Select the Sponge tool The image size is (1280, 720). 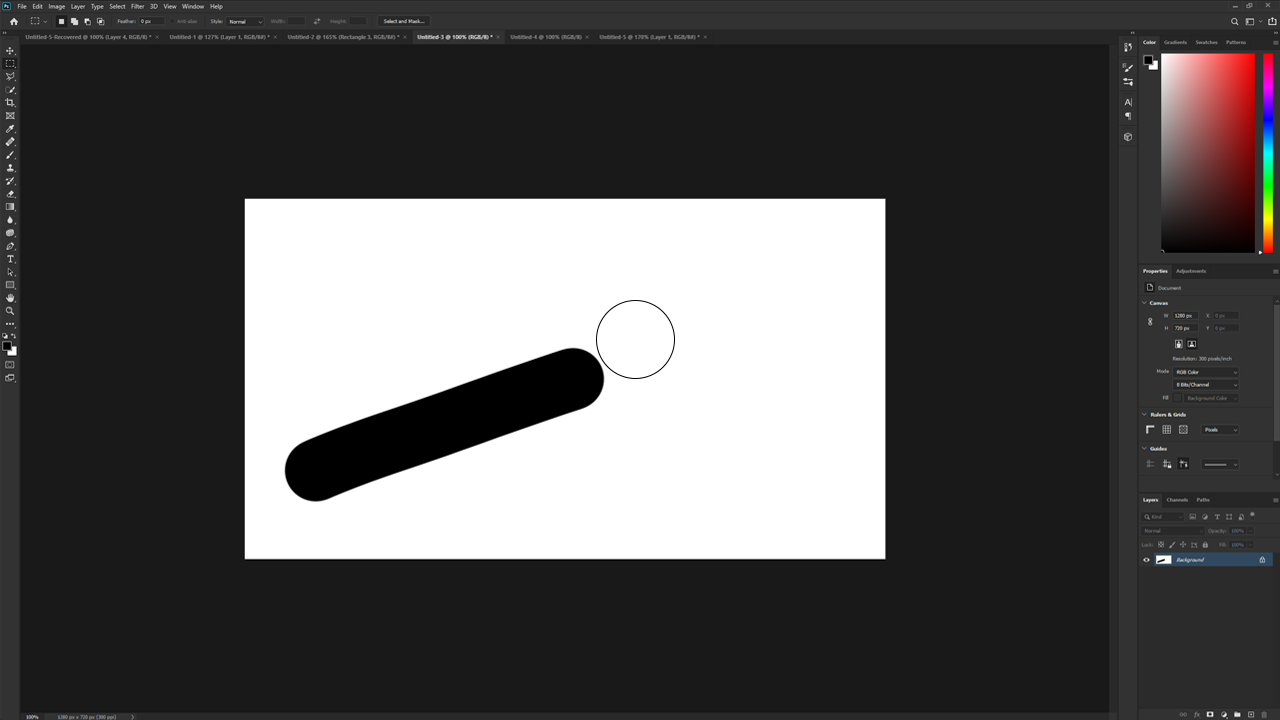[x=11, y=233]
